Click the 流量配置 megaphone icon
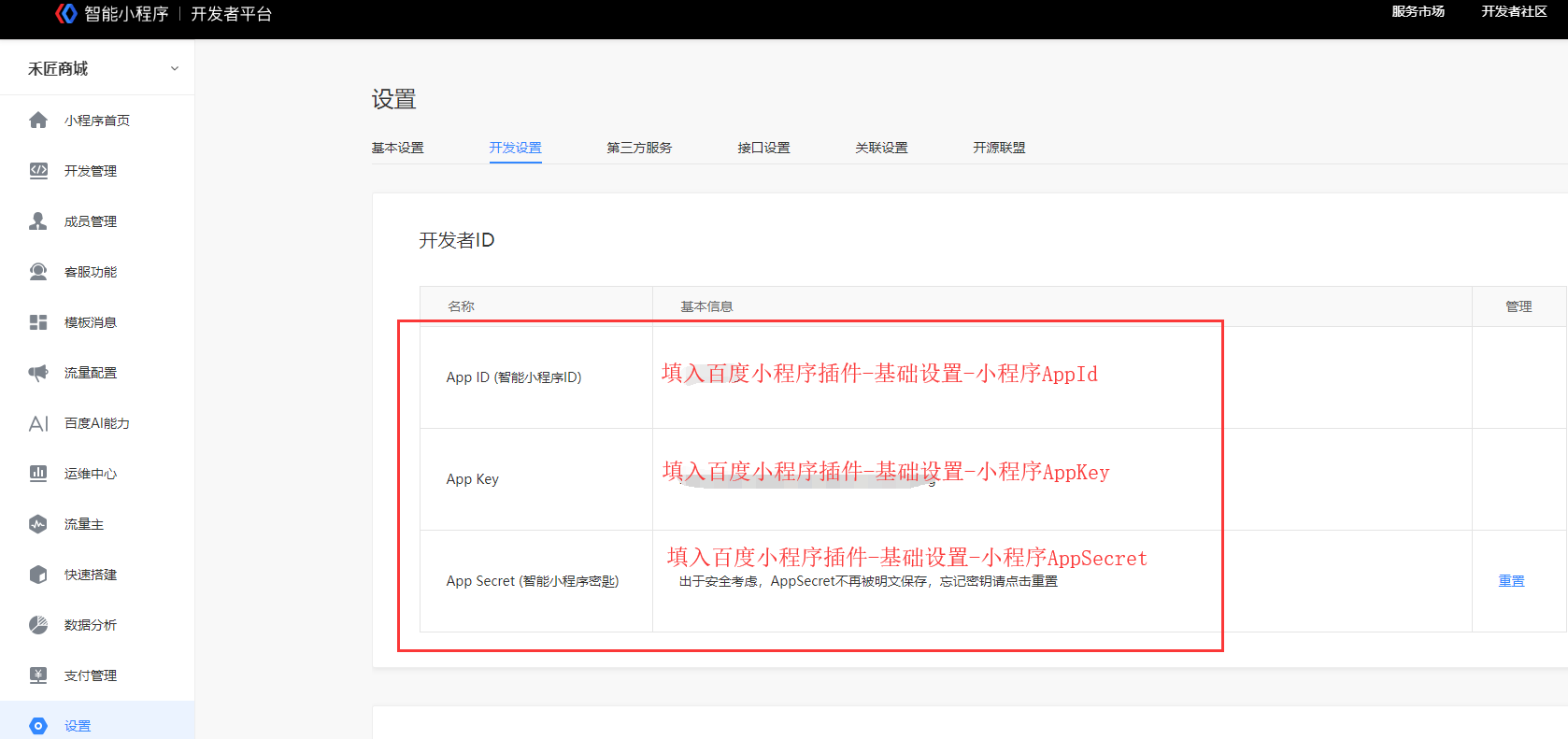1568x739 pixels. point(38,373)
